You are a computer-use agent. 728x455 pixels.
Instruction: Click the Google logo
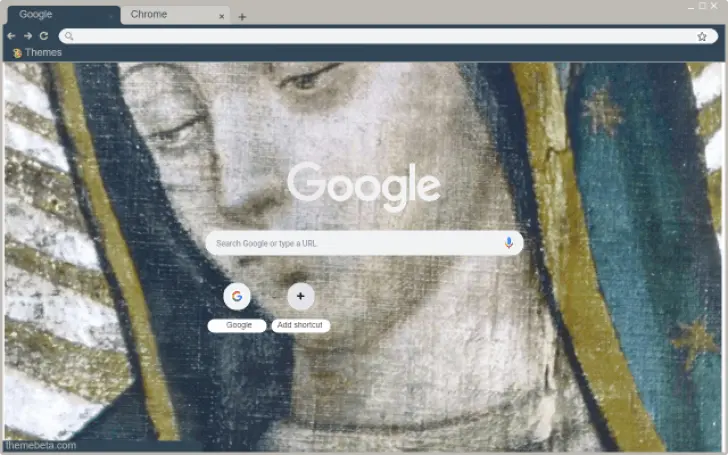tap(363, 187)
